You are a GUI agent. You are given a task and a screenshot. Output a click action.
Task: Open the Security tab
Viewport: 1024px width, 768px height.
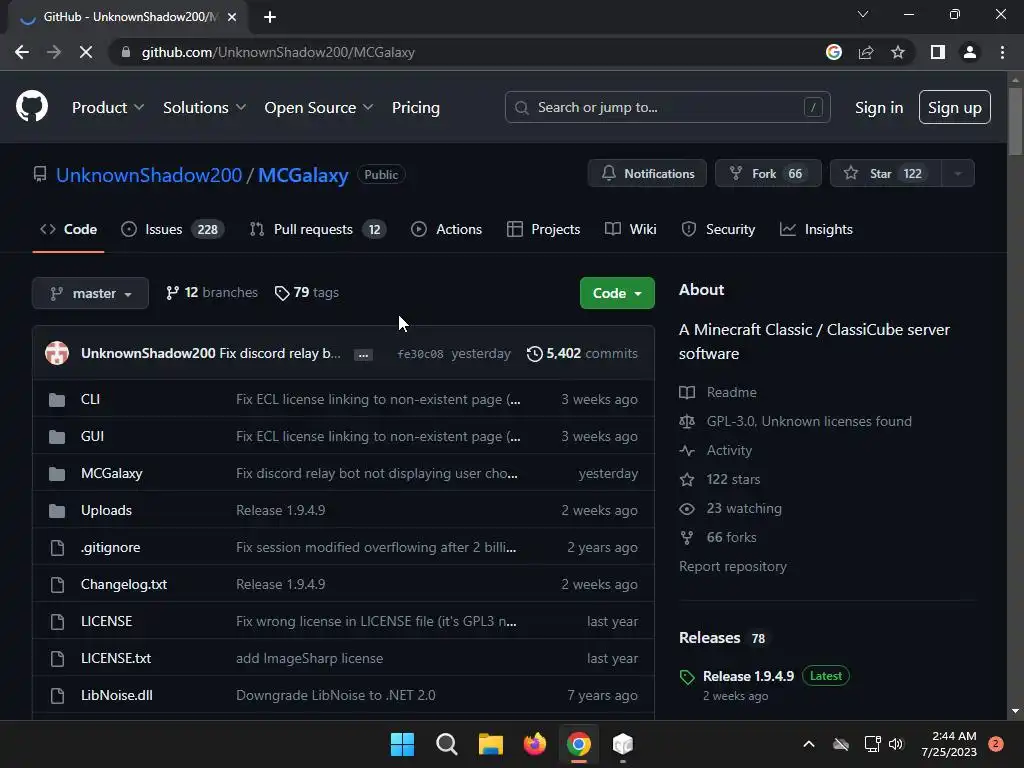718,229
